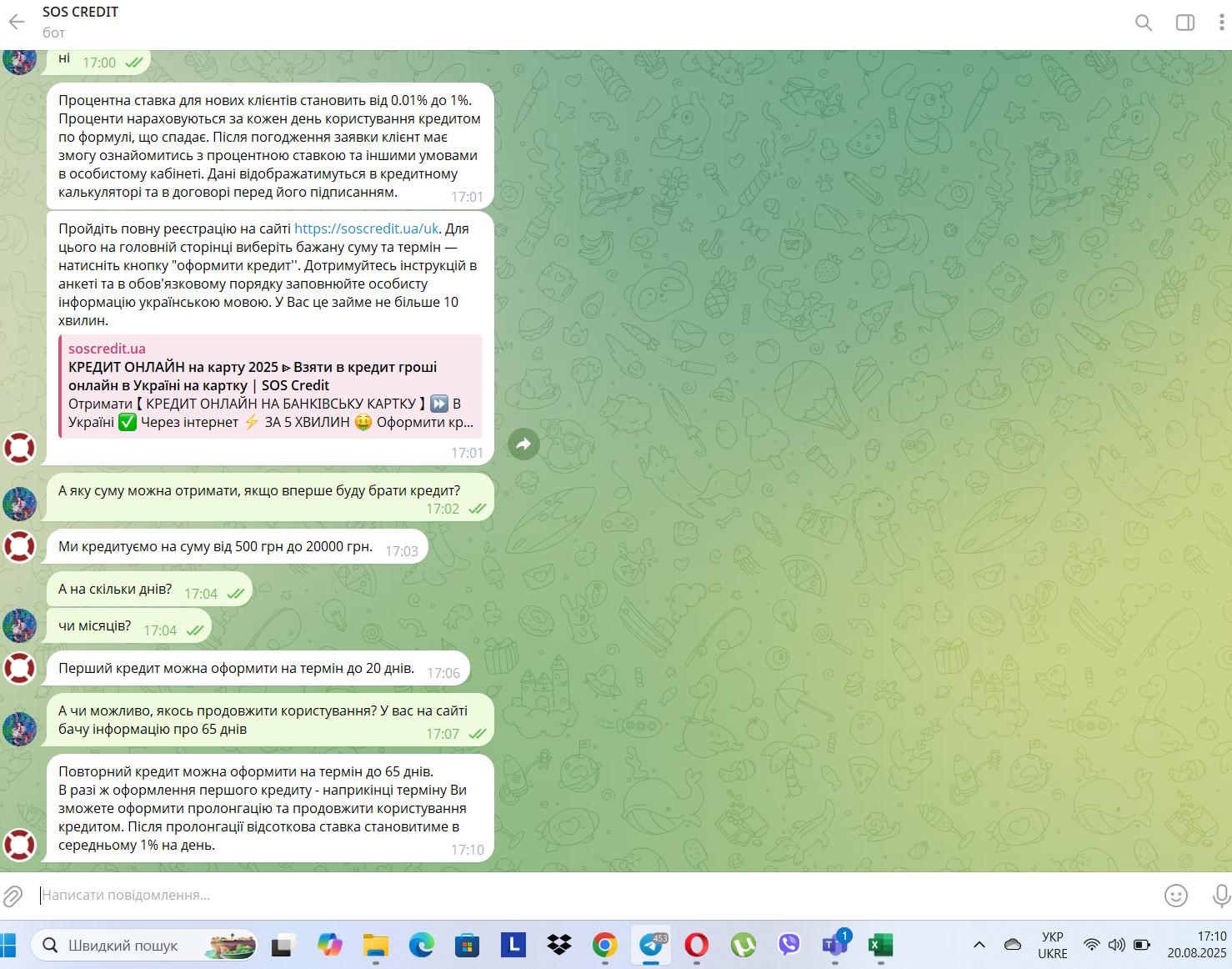The width and height of the screenshot is (1232, 969).
Task: Open Microsoft Store from taskbar
Action: coord(467,945)
